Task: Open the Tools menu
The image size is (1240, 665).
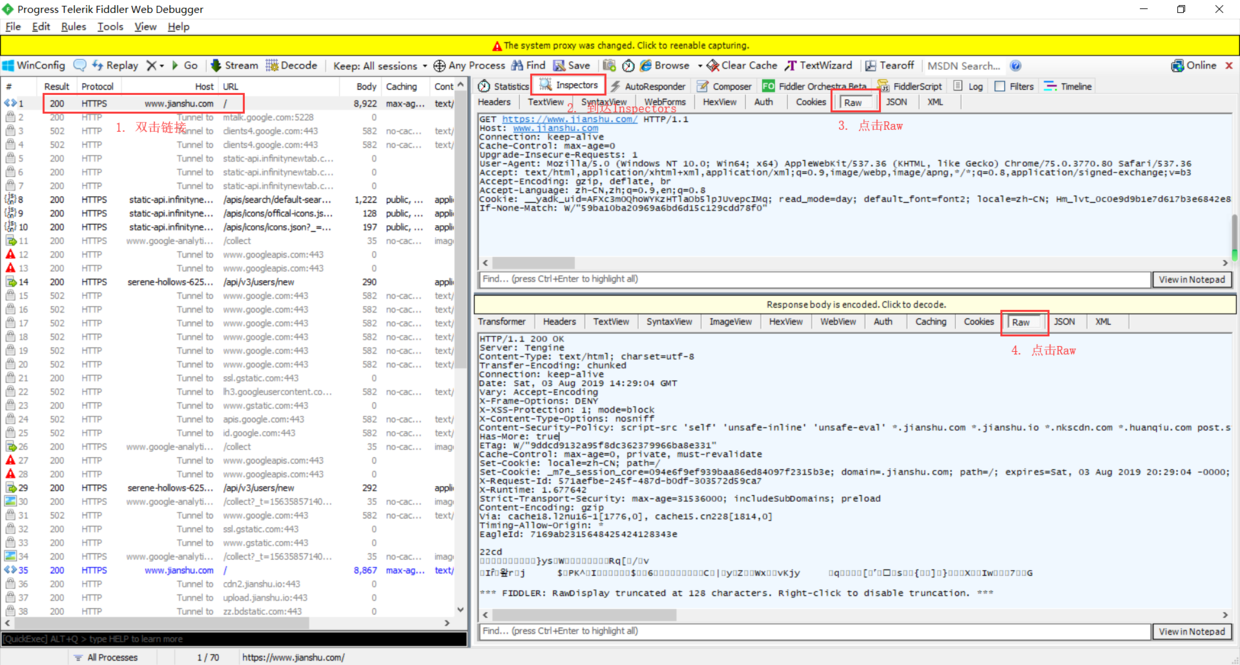Action: point(110,27)
